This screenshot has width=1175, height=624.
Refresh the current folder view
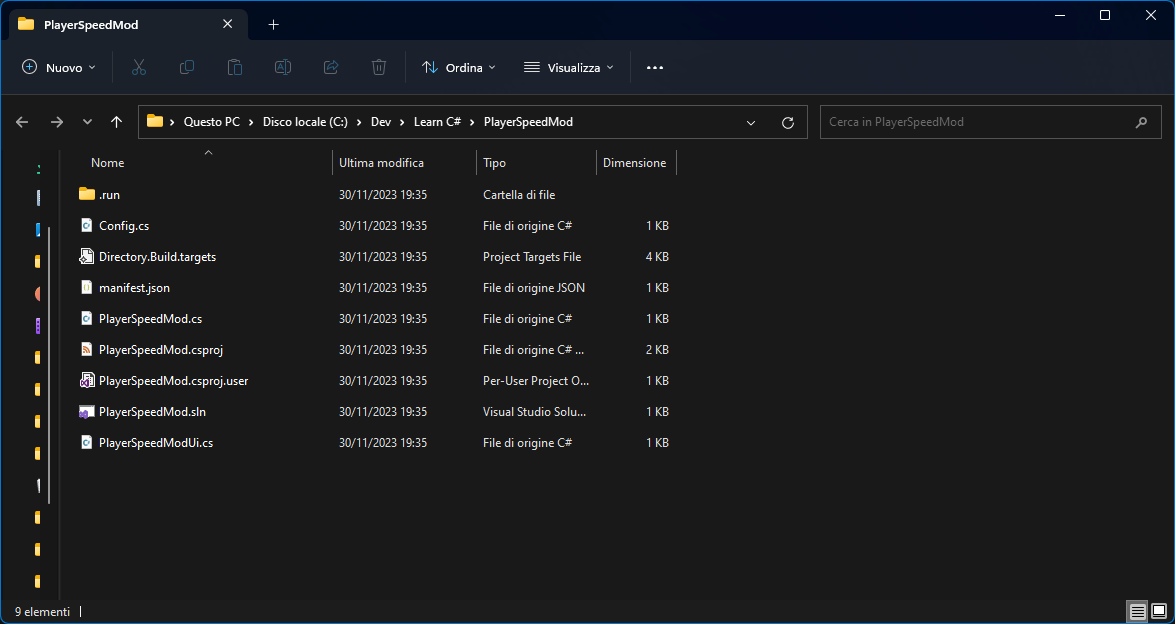tap(788, 122)
